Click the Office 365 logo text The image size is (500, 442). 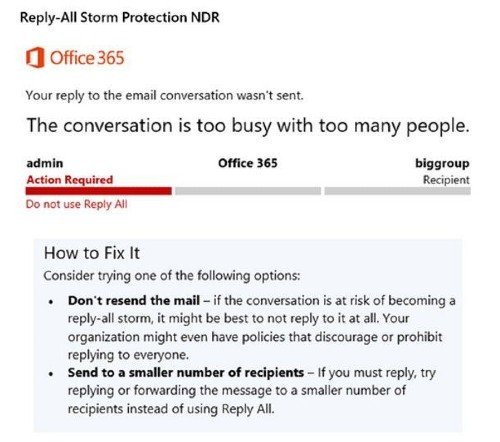pos(87,58)
